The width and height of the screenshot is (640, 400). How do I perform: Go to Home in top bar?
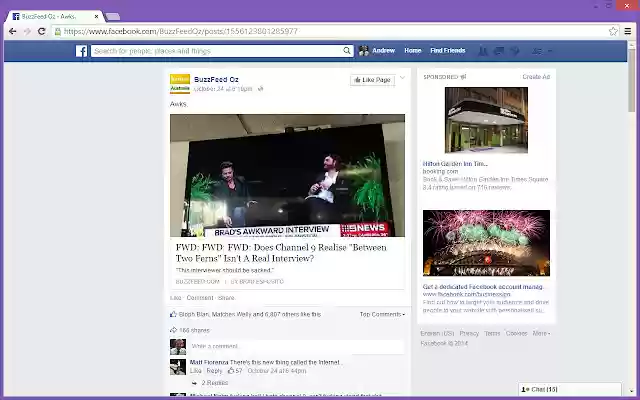(x=413, y=51)
